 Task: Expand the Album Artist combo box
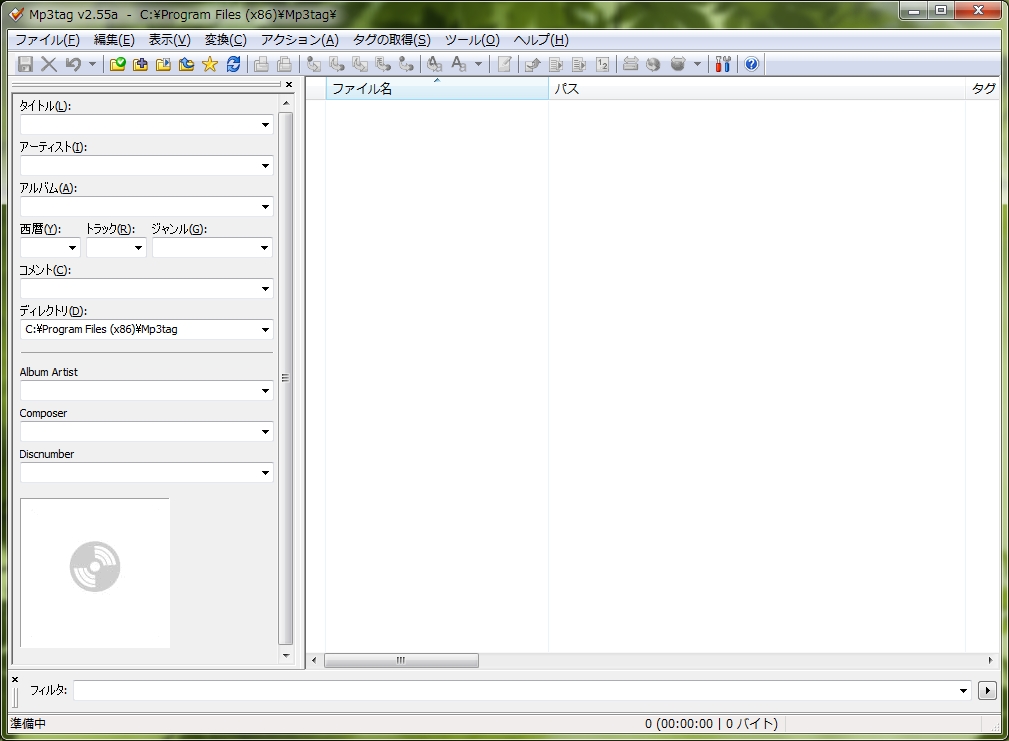[x=265, y=391]
